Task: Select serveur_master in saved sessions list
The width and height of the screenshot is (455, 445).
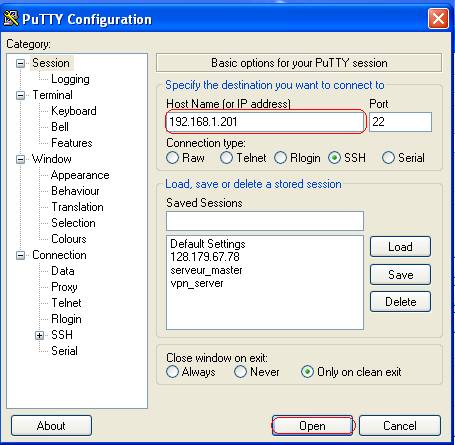Action: [206, 270]
